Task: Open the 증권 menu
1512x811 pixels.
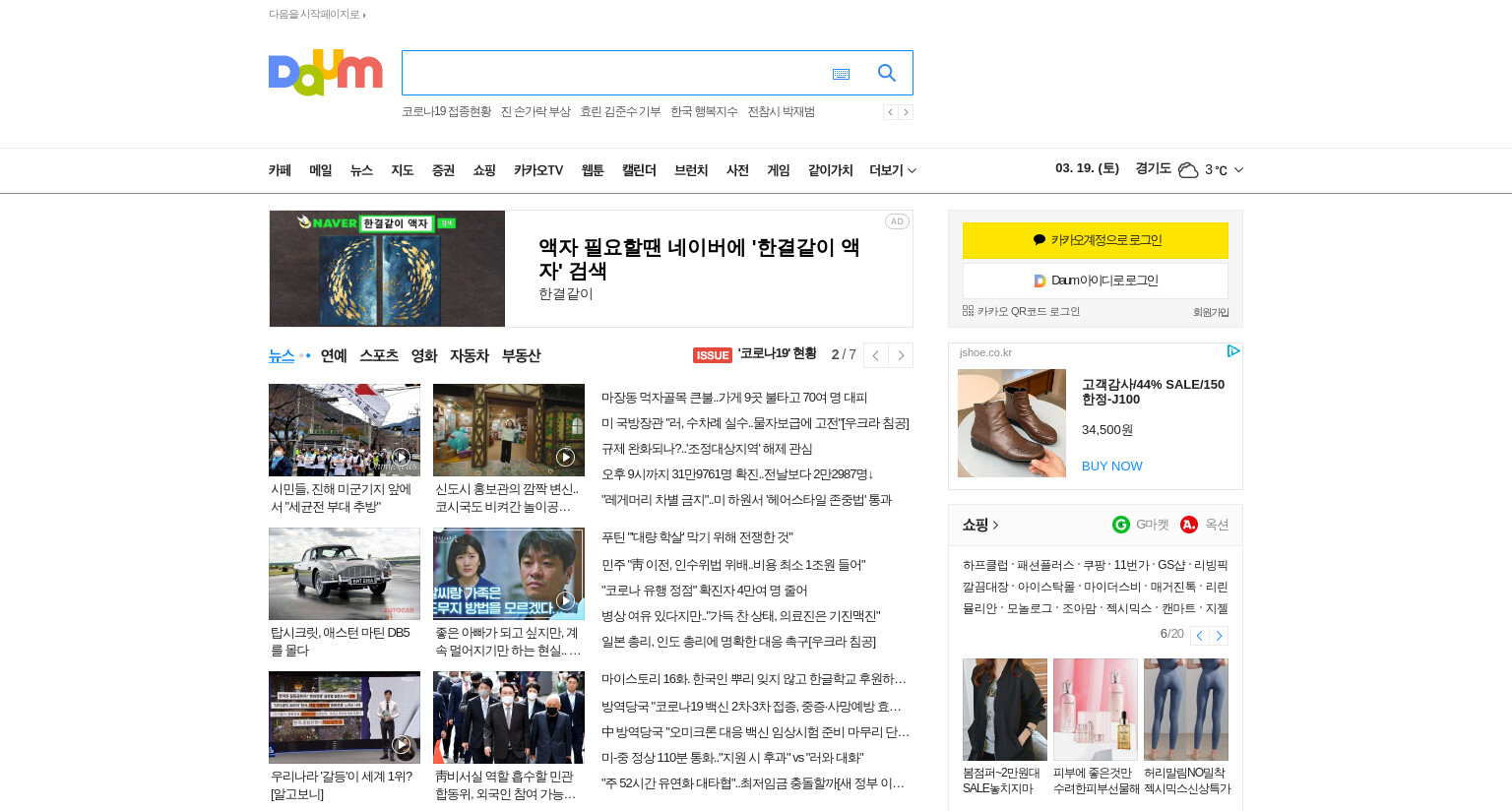Action: click(443, 170)
